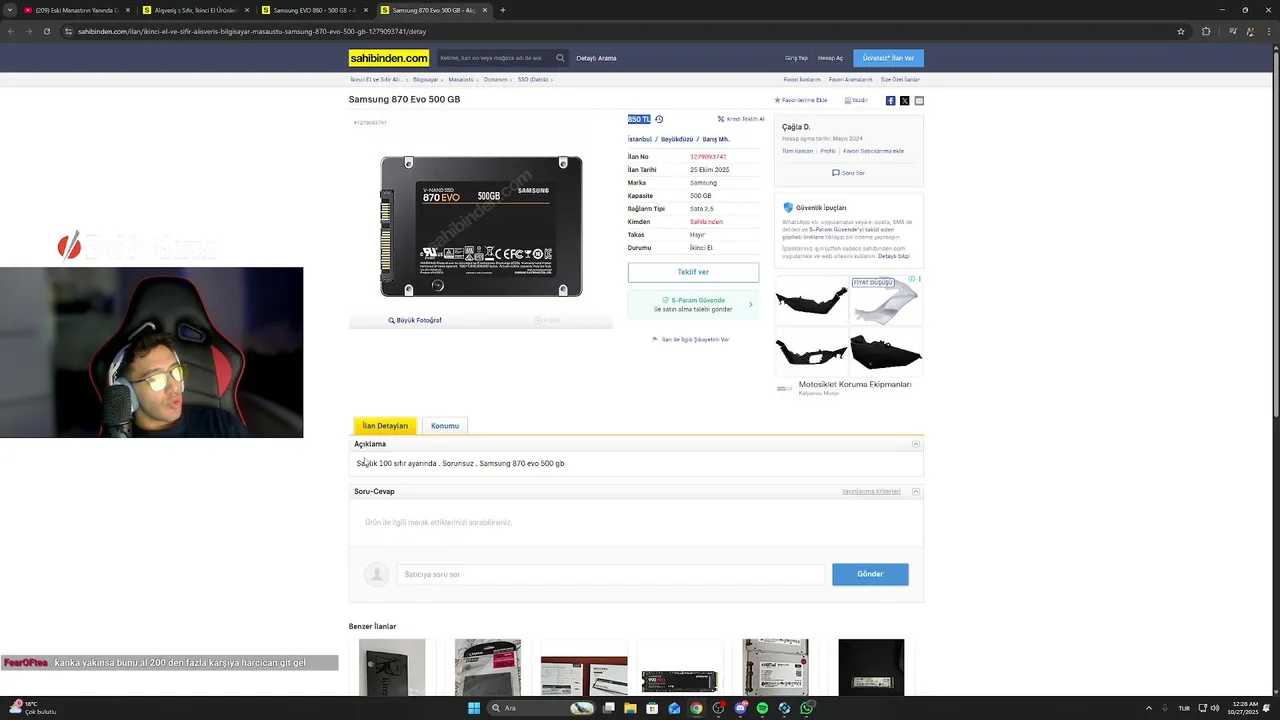Open the taskbar volume control

(x=1214, y=708)
